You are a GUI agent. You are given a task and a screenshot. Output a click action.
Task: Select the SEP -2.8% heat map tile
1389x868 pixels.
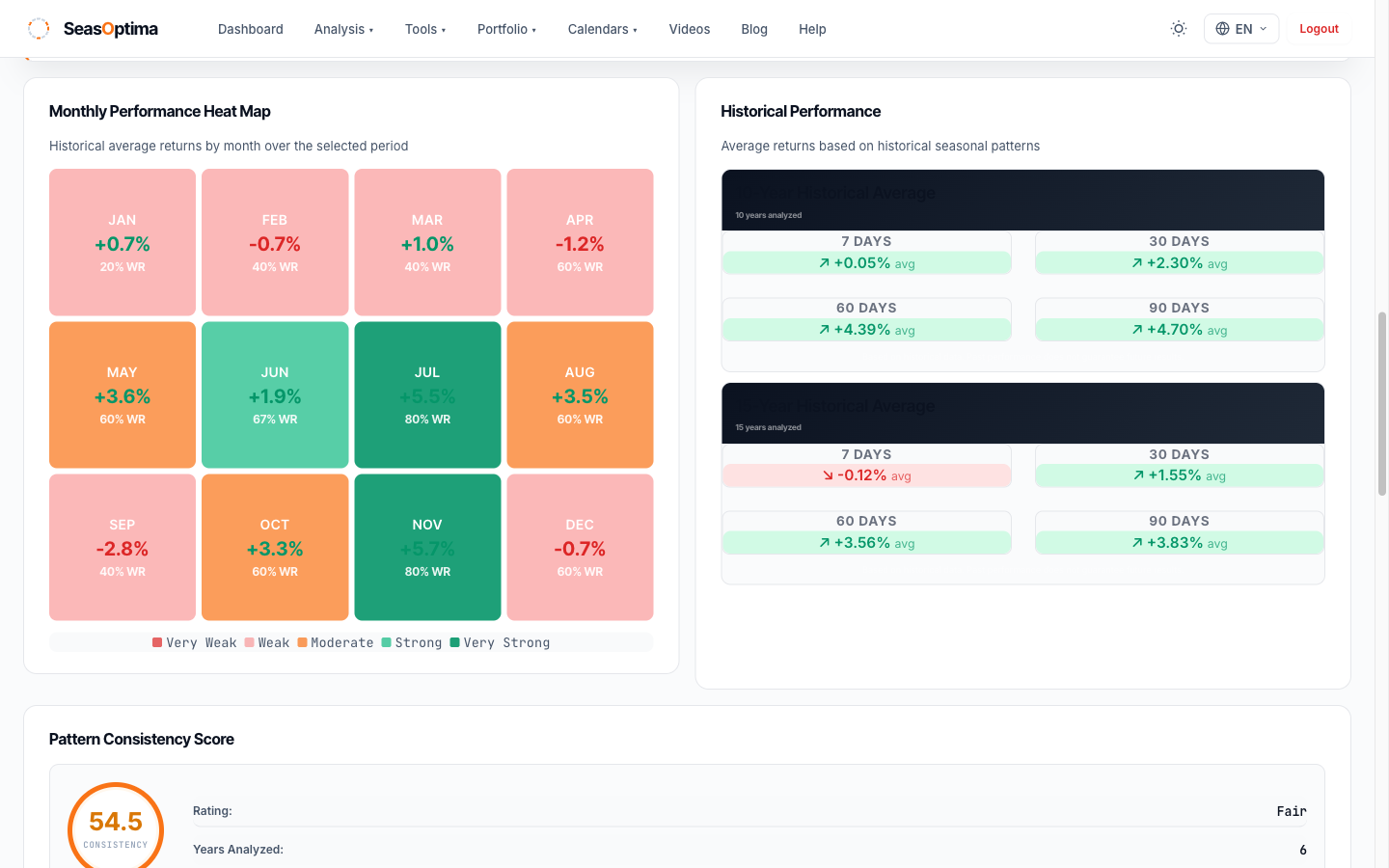coord(123,547)
